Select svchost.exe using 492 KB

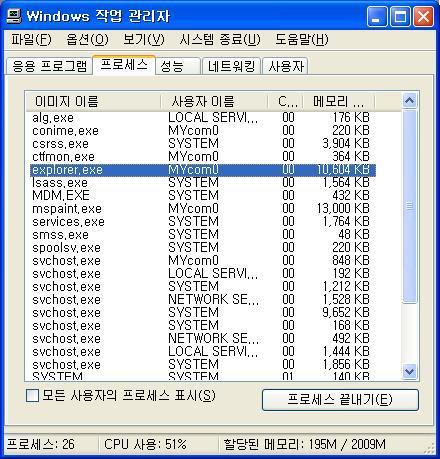[x=203, y=339]
